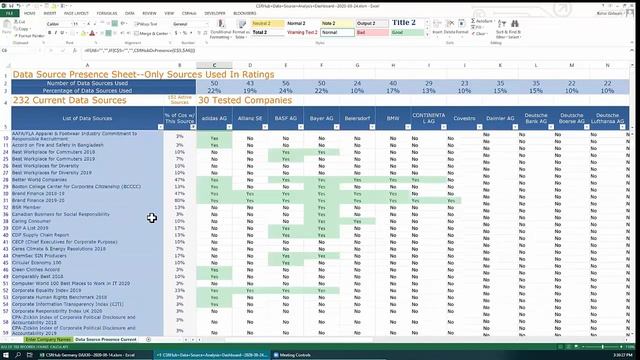Click the Save icon in Quick Access Toolbar
Image resolution: width=640 pixels, height=360 pixels.
12,6
